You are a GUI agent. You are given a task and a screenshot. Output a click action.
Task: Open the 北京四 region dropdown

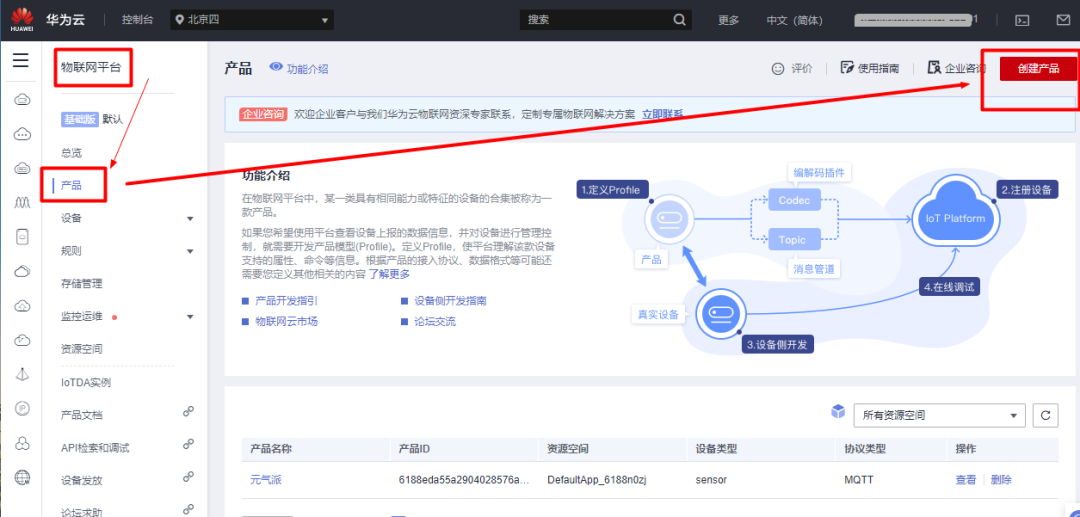[x=252, y=20]
